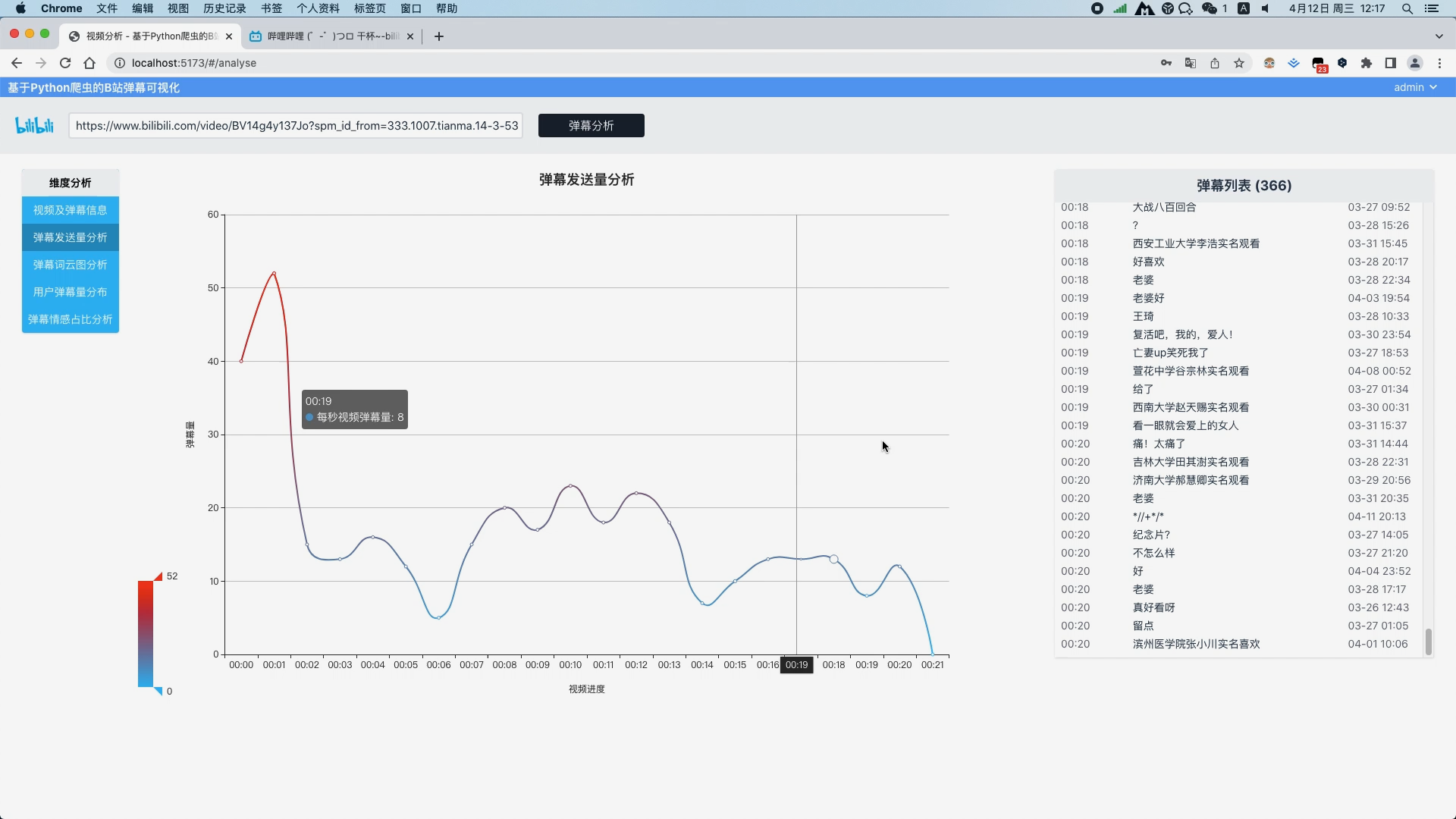Click the visual map top handle at 52
This screenshot has height=819, width=1456.
(158, 577)
